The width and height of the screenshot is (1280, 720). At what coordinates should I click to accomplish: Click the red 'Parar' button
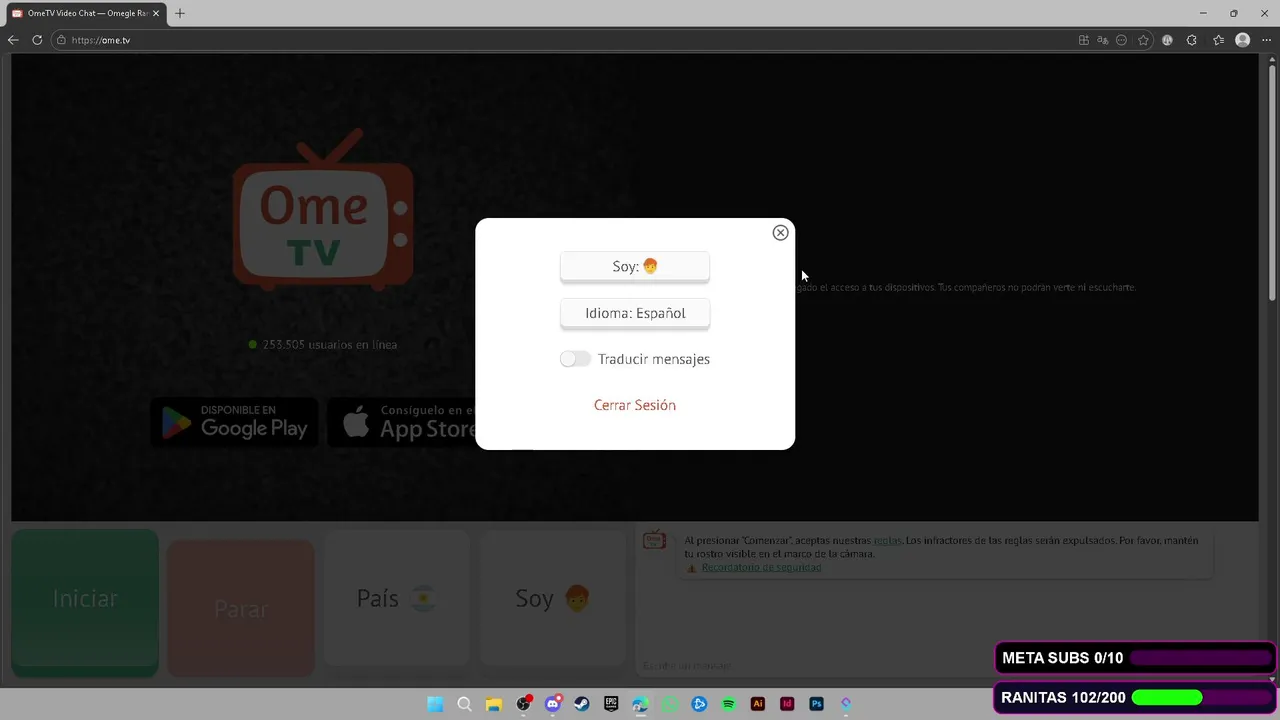pos(241,608)
